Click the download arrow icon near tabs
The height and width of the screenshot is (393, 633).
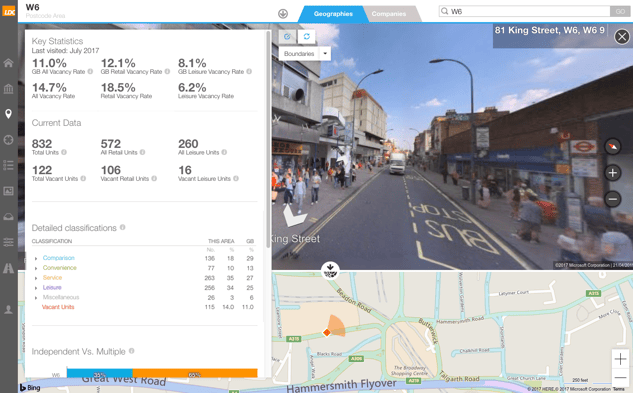(283, 14)
